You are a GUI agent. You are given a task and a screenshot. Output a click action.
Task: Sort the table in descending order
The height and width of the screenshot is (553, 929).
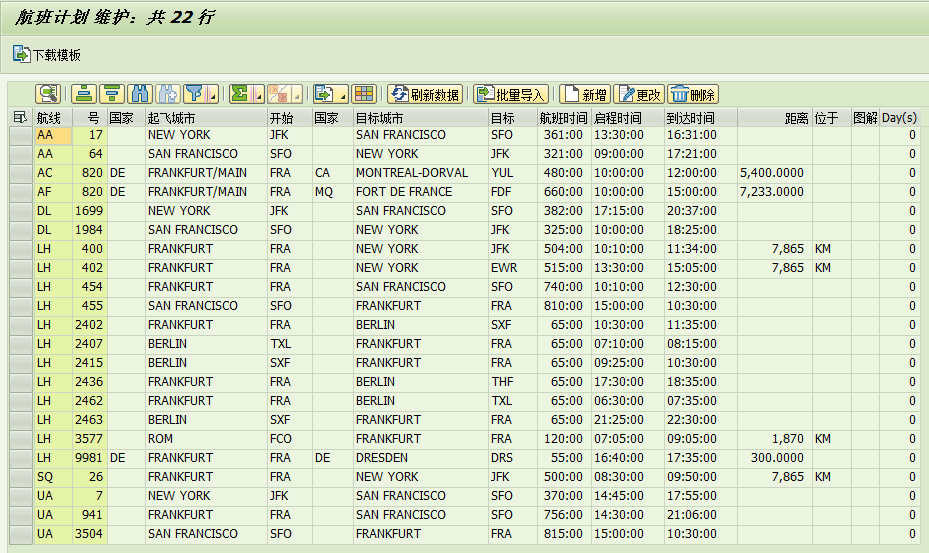coord(111,94)
